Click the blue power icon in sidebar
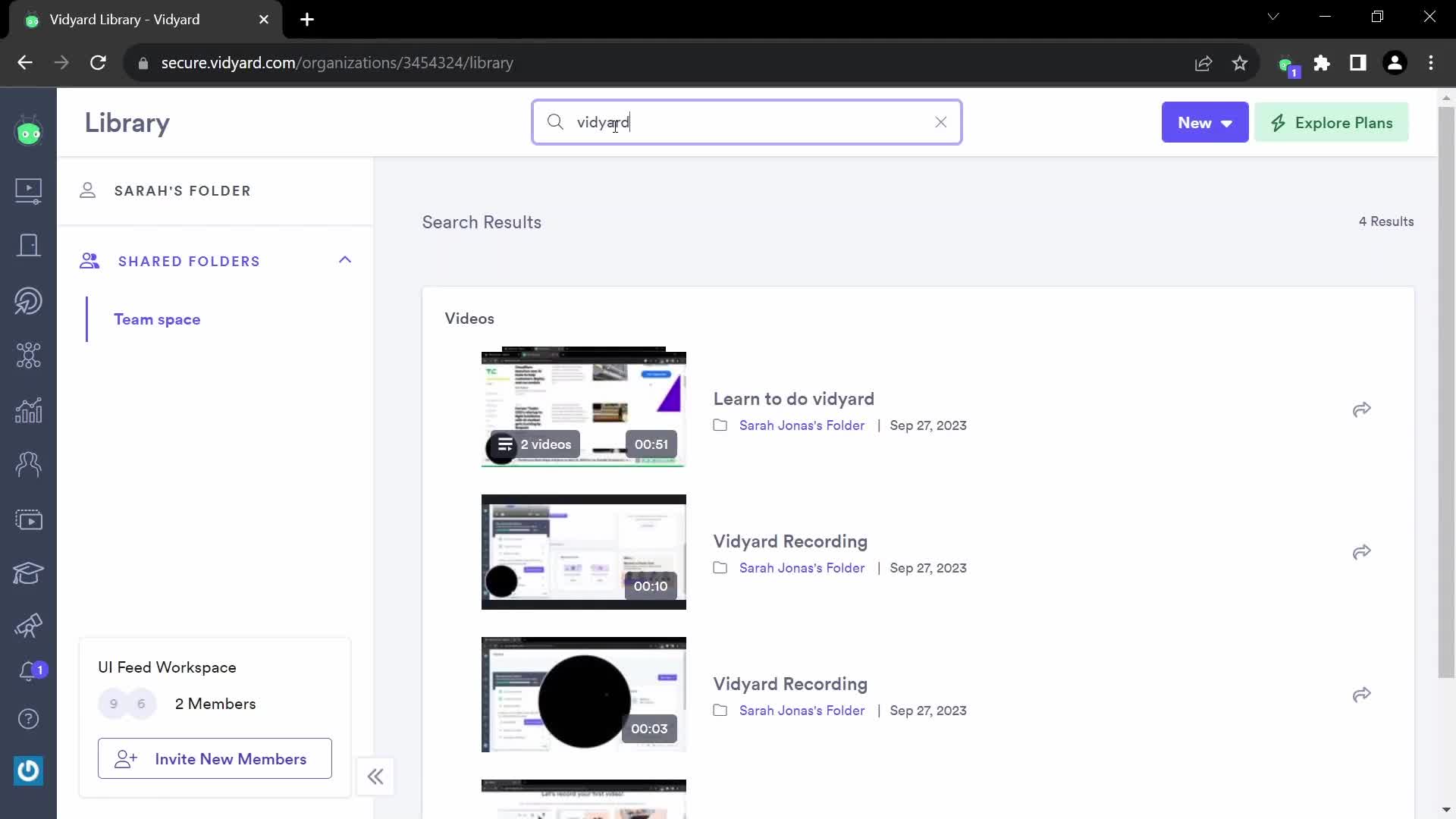 coord(29,771)
